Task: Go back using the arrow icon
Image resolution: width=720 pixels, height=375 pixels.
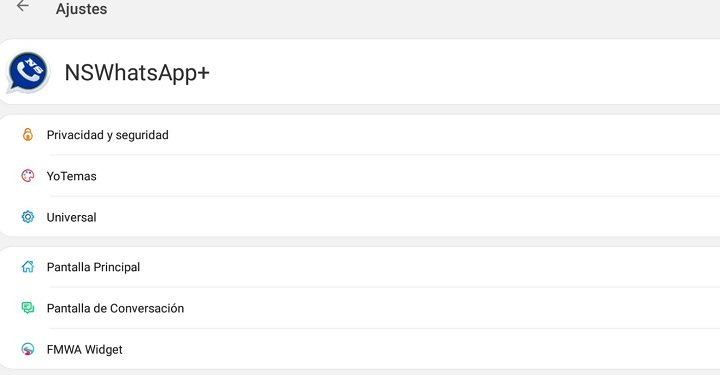Action: coord(22,6)
